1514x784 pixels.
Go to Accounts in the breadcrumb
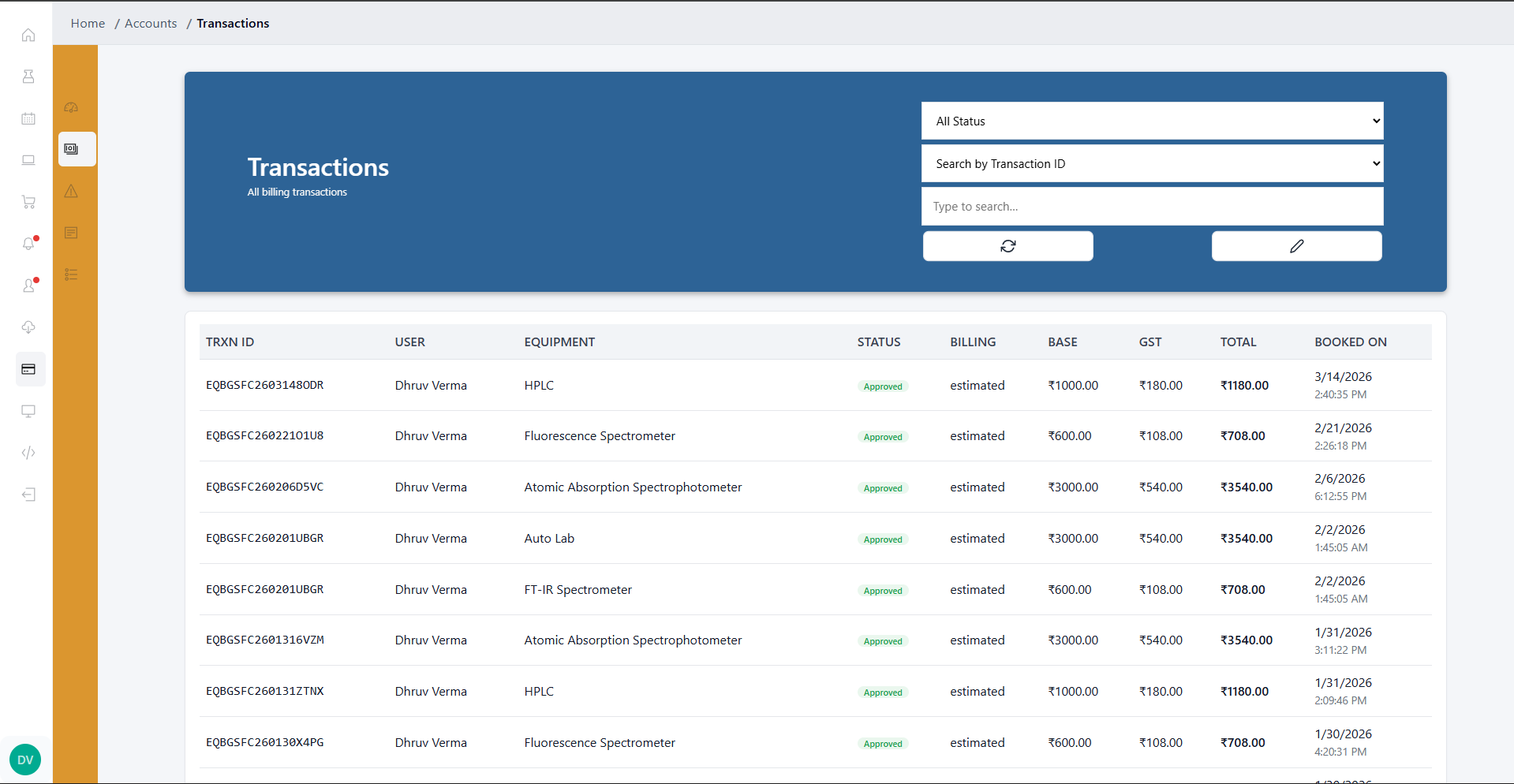click(151, 24)
